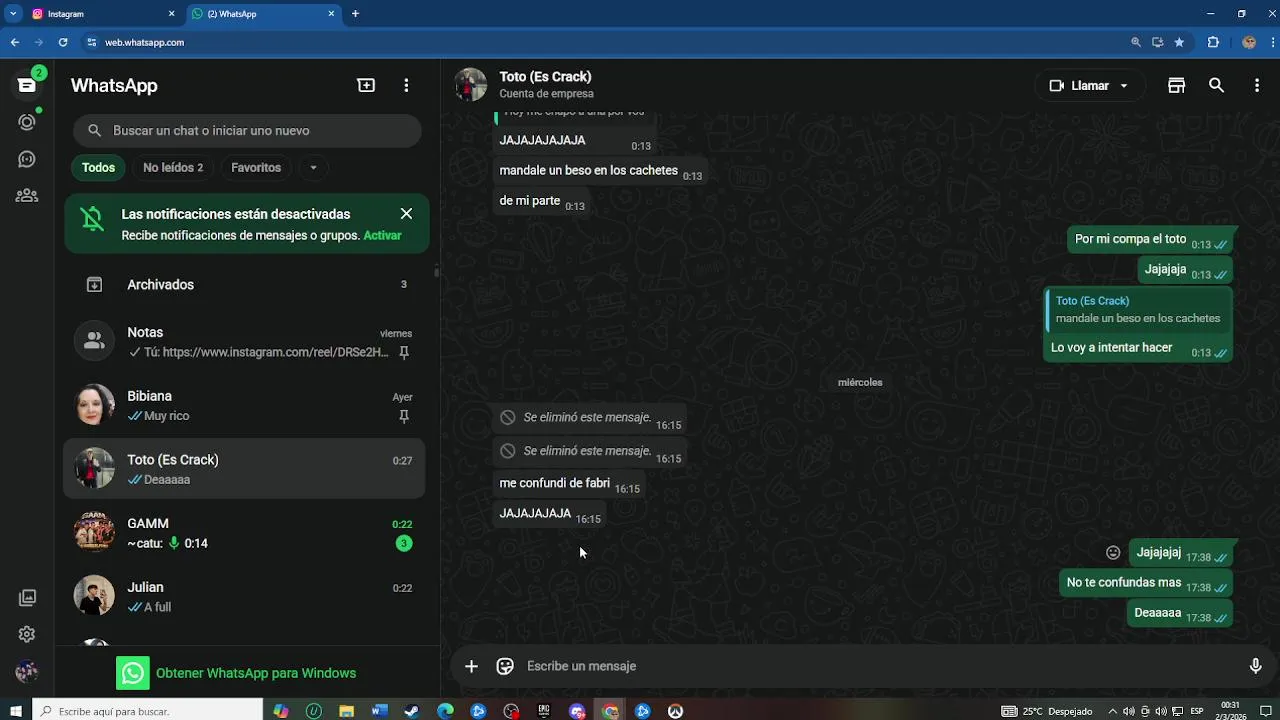This screenshot has height=720, width=1280.
Task: Focus the chat search box
Action: pos(247,131)
